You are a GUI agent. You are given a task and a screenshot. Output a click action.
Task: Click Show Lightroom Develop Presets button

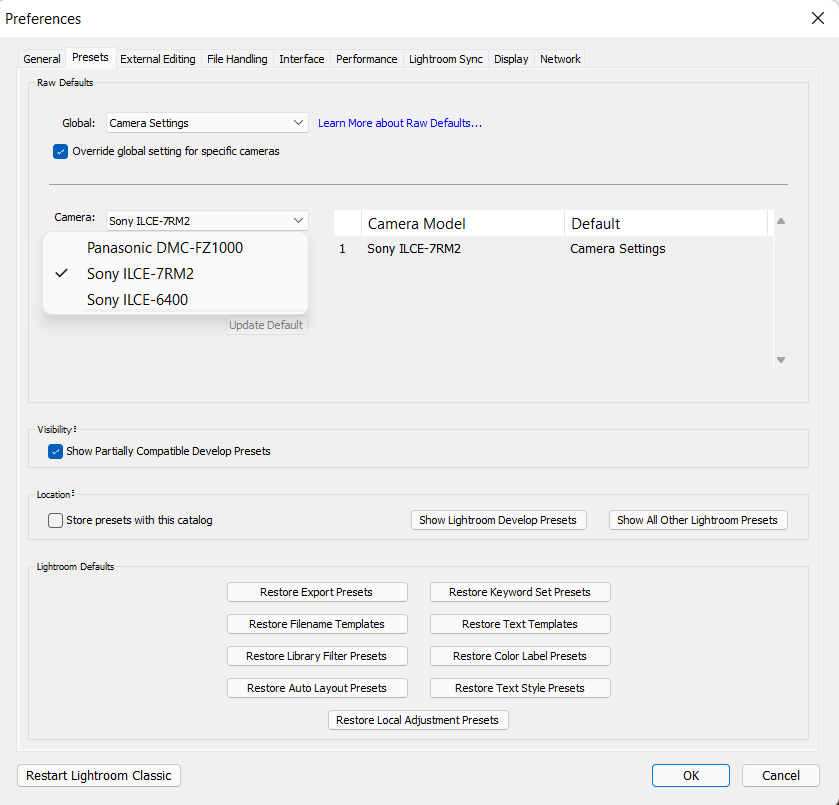click(498, 520)
